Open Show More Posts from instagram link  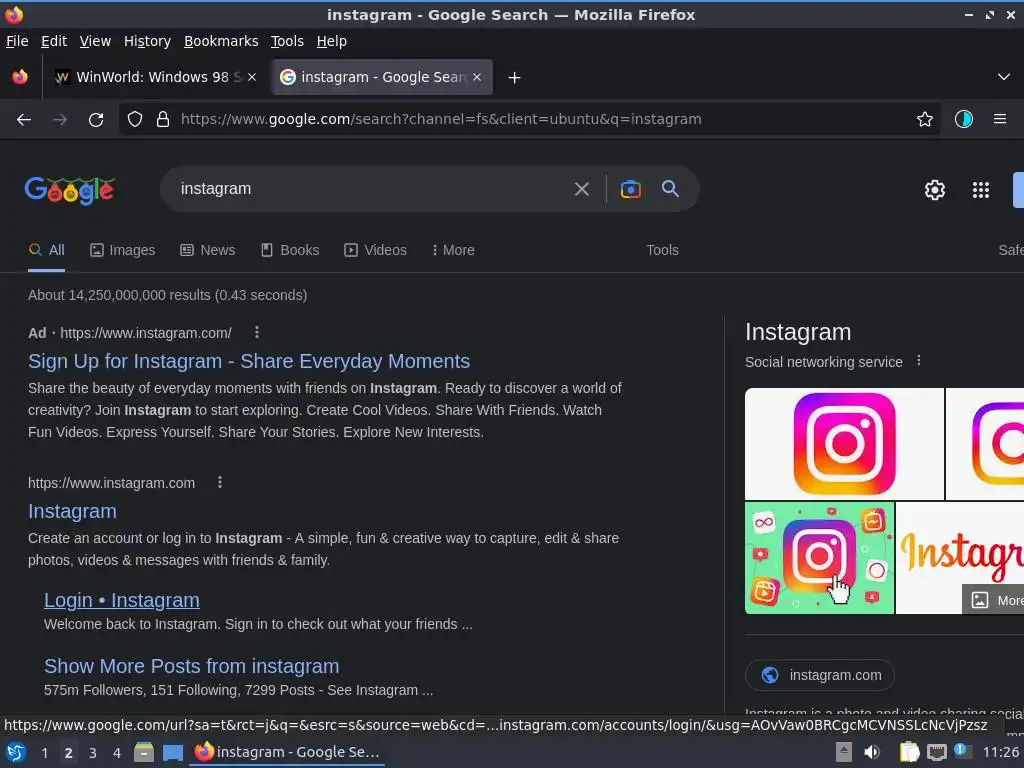191,666
